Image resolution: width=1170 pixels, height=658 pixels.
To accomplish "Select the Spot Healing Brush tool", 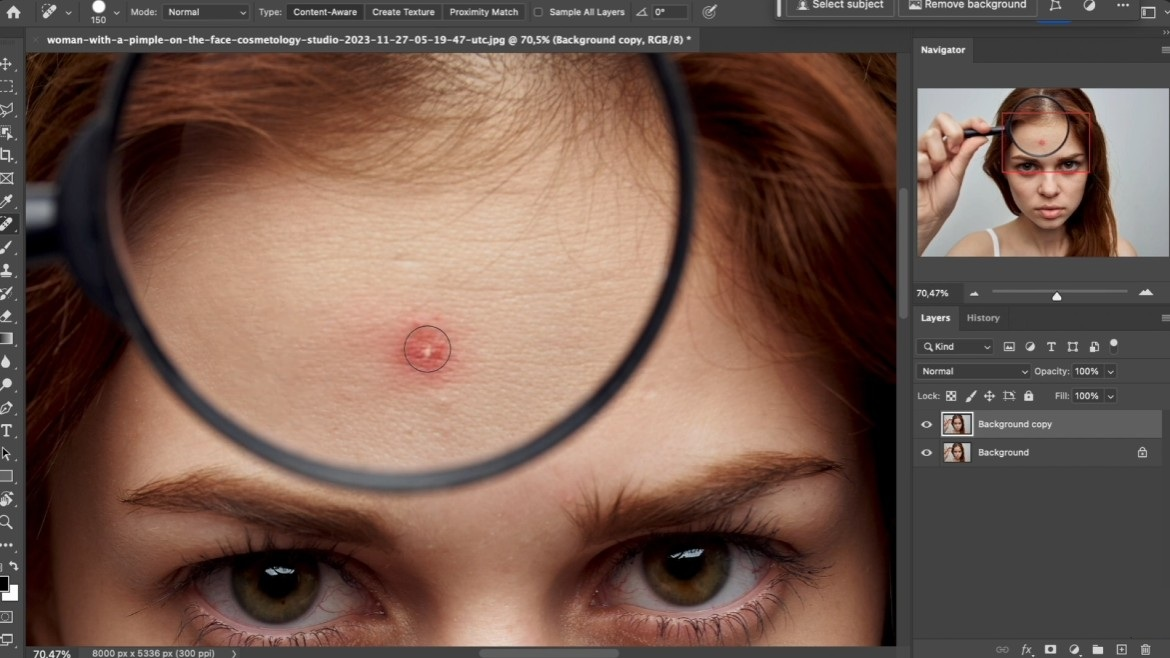I will point(7,224).
